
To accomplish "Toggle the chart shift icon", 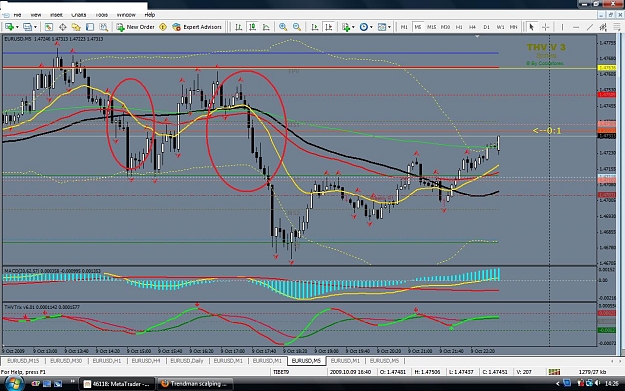I will (x=329, y=27).
